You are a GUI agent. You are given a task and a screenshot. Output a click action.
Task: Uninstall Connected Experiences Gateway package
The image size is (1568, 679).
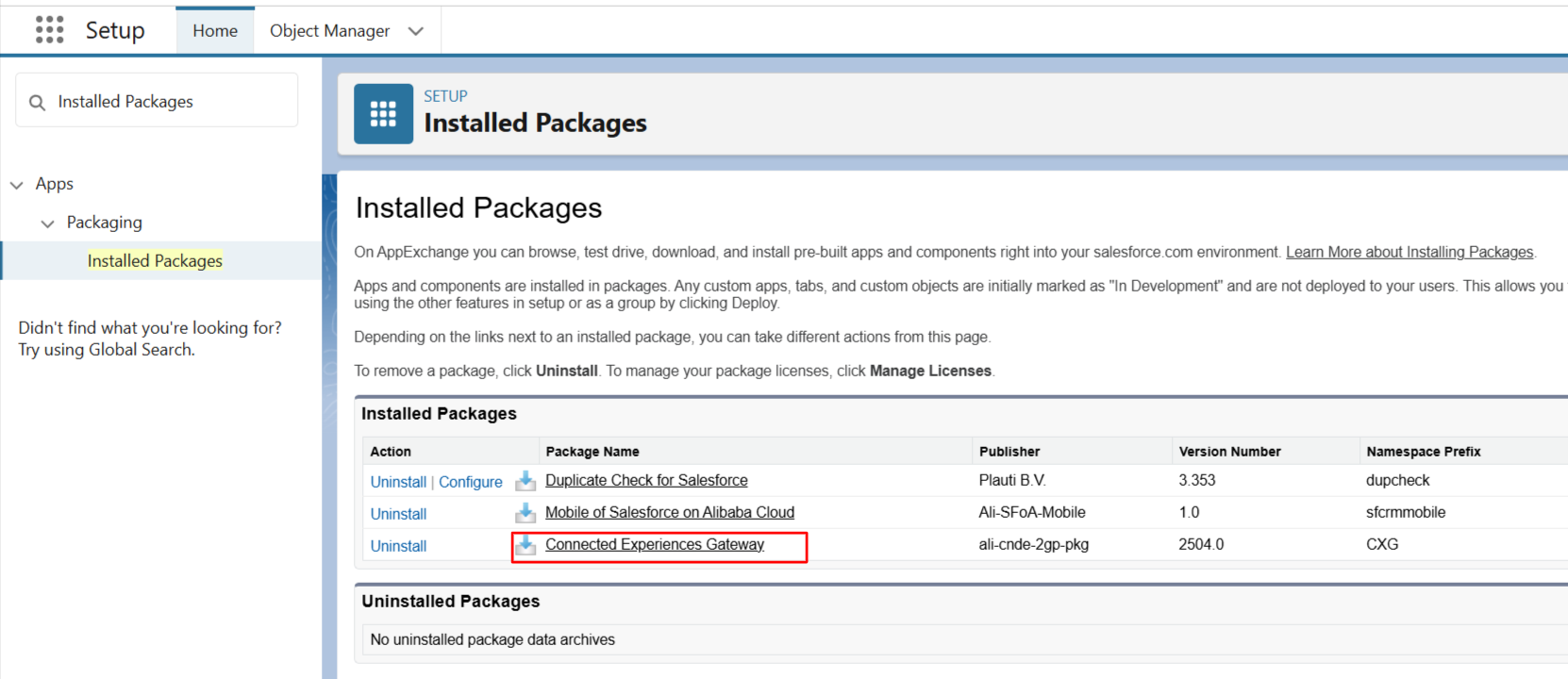pyautogui.click(x=398, y=546)
